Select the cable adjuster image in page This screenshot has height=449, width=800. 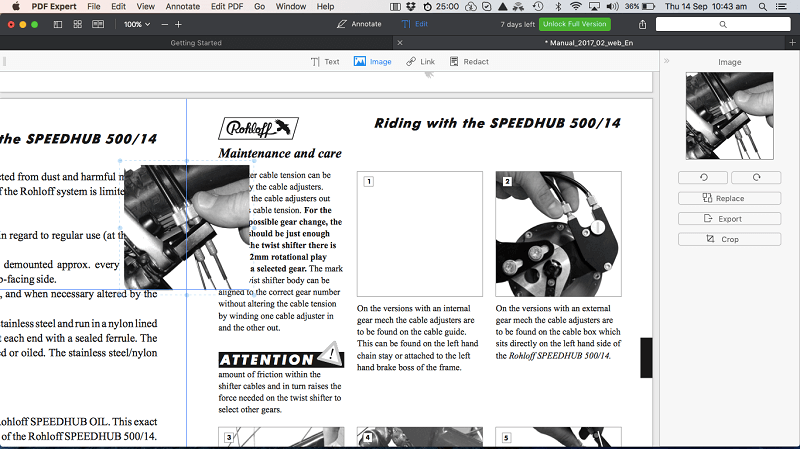tap(187, 228)
